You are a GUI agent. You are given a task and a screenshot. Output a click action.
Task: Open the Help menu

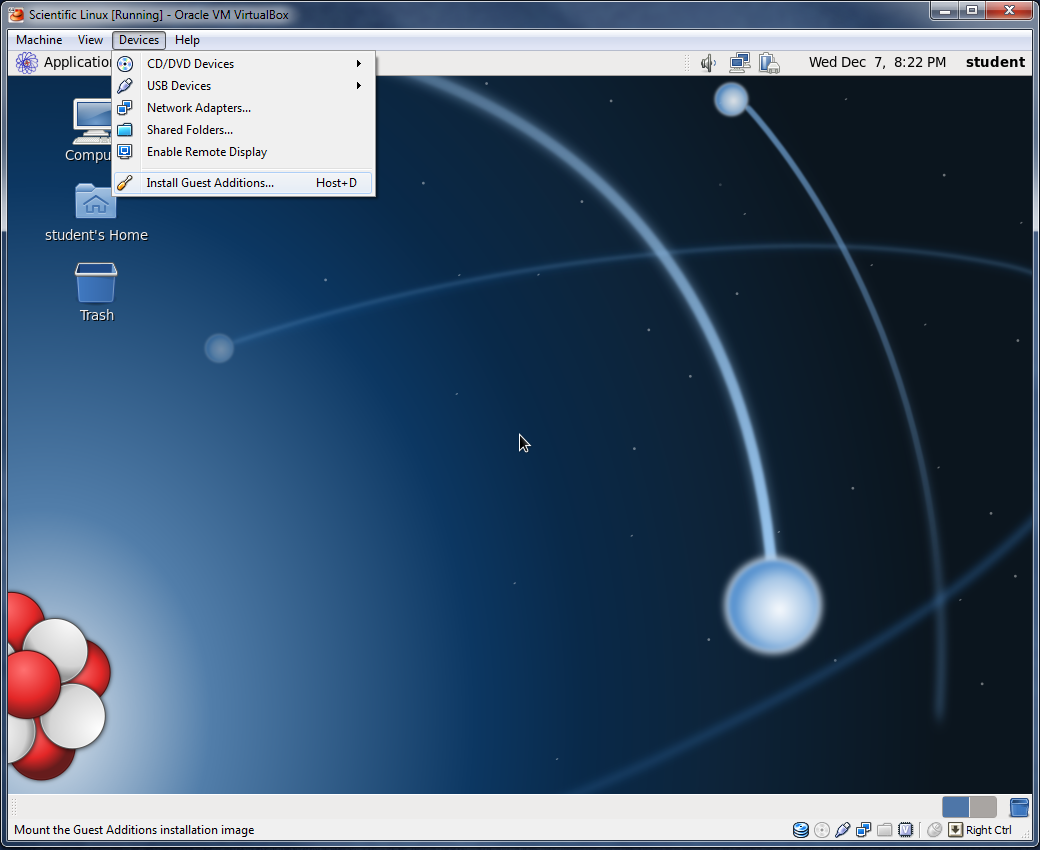coord(187,40)
